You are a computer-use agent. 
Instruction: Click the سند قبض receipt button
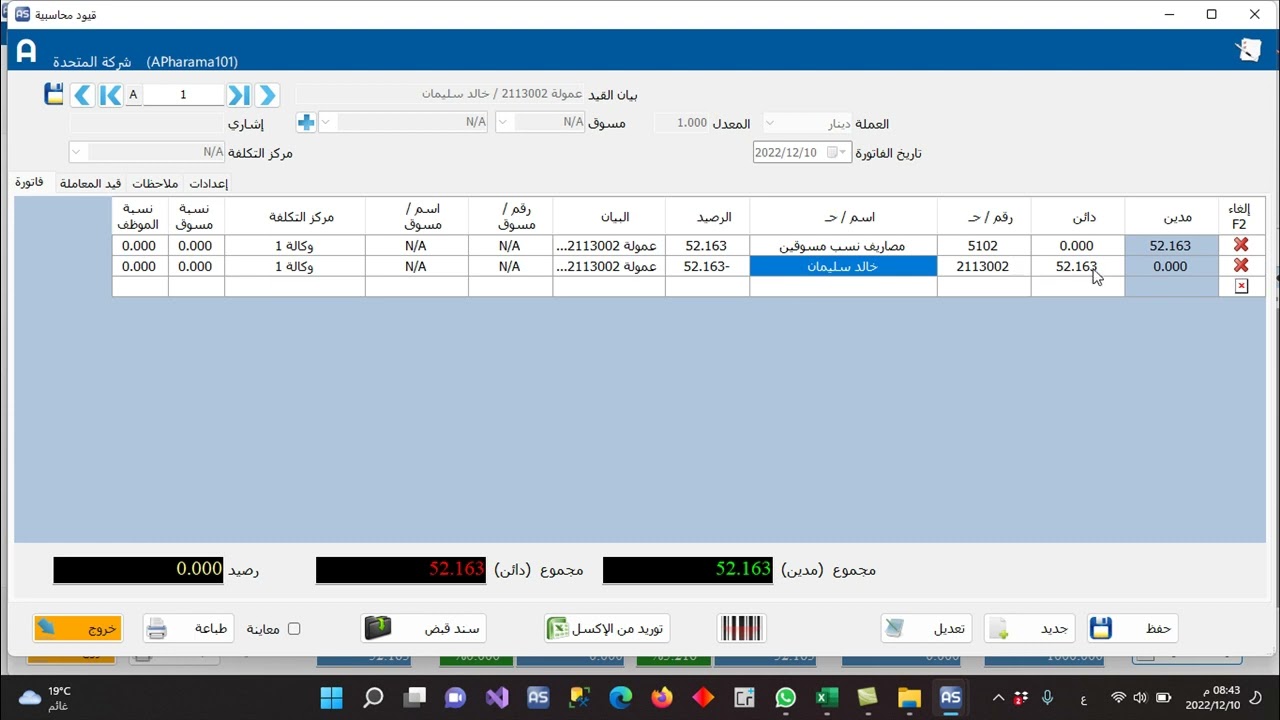424,628
